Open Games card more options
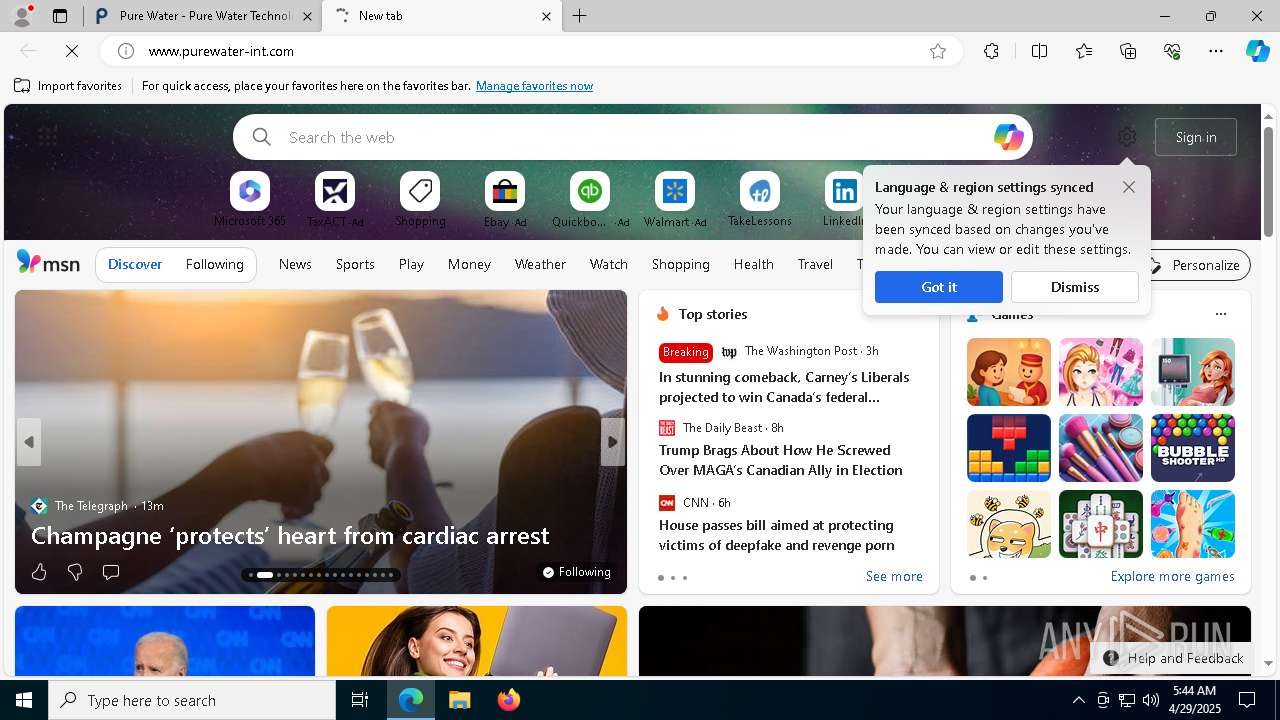Screen dimensions: 1280x720 [x=1220, y=314]
